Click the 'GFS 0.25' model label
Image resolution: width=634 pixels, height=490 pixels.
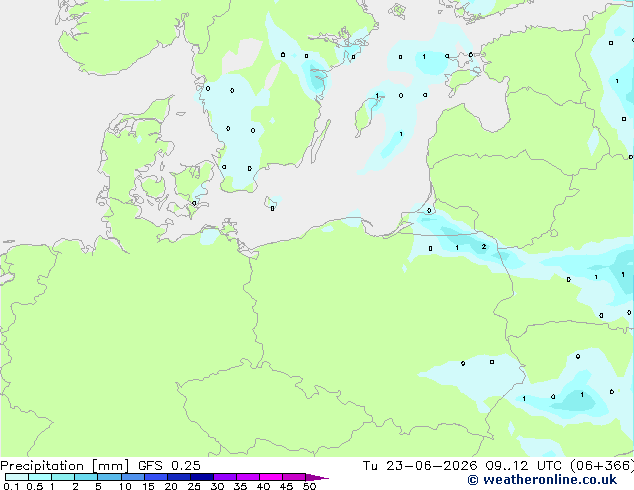pyautogui.click(x=169, y=466)
